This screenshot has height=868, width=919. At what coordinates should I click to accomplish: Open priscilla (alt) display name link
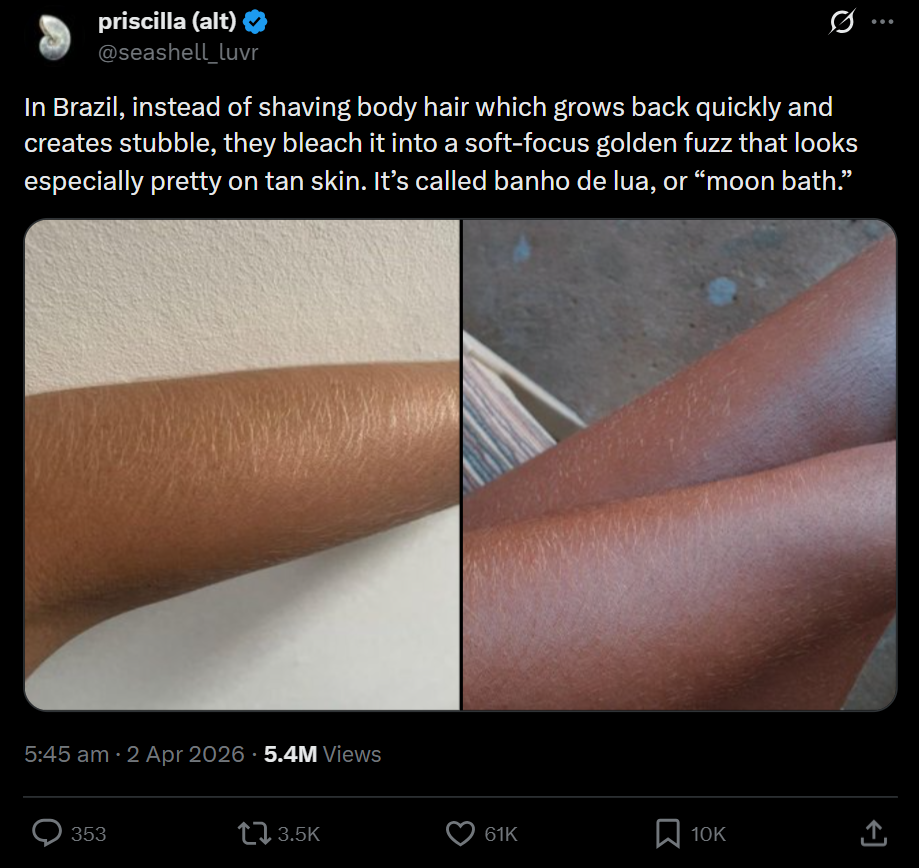[x=167, y=22]
